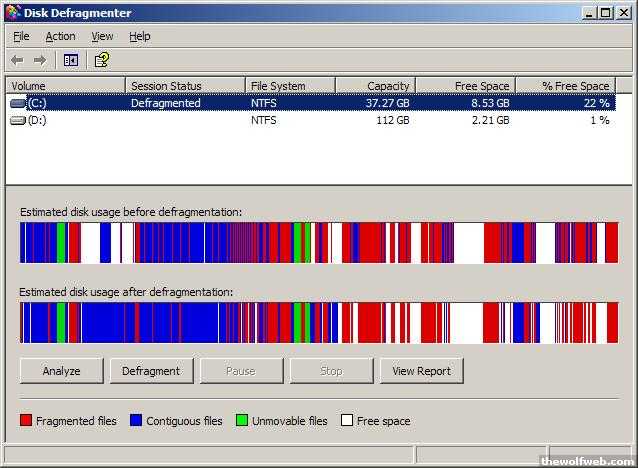638x468 pixels.
Task: Click the Fragmented files legend label
Action: pyautogui.click(x=76, y=421)
